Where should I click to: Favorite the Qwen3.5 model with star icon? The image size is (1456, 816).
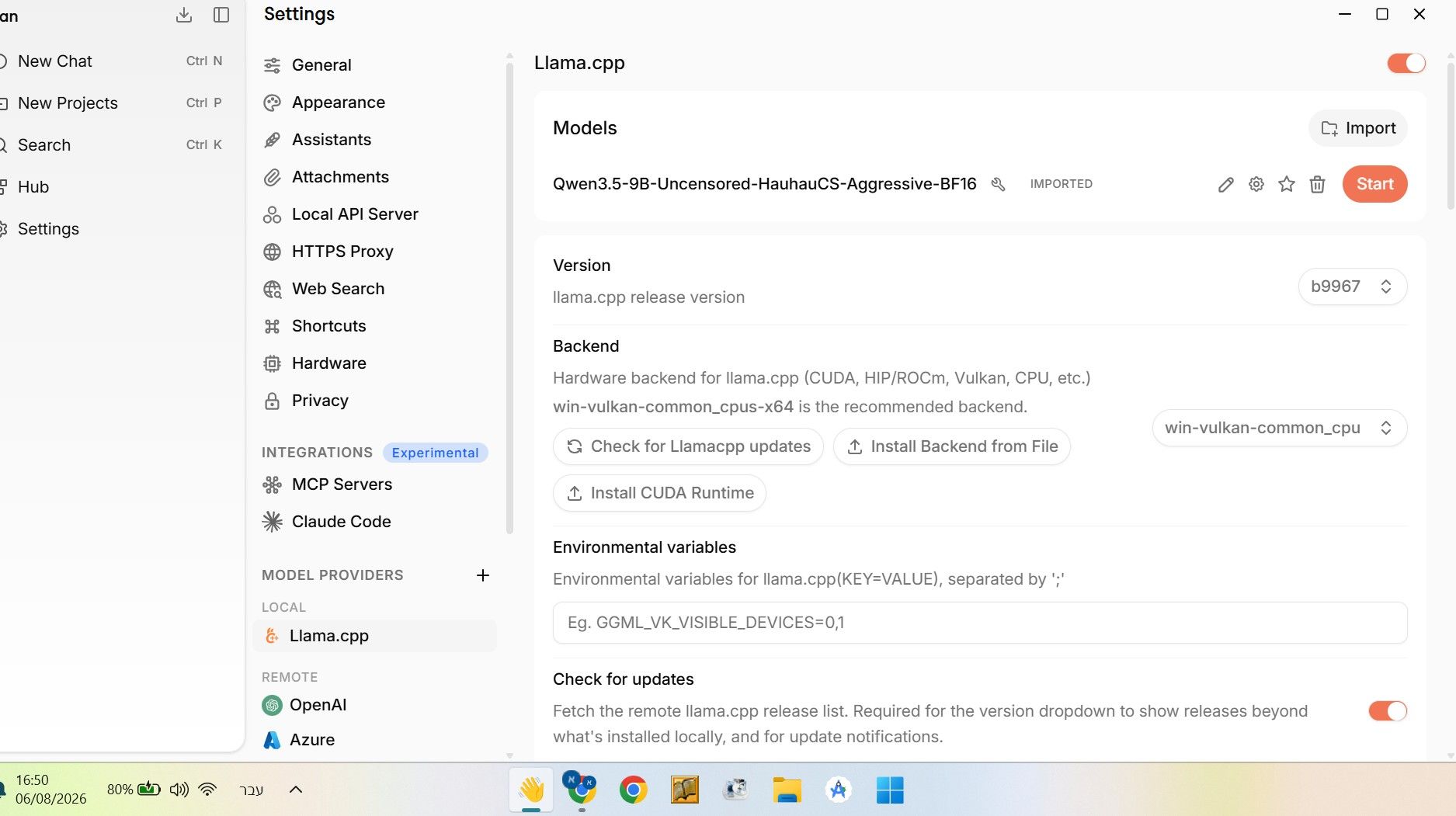[1287, 184]
